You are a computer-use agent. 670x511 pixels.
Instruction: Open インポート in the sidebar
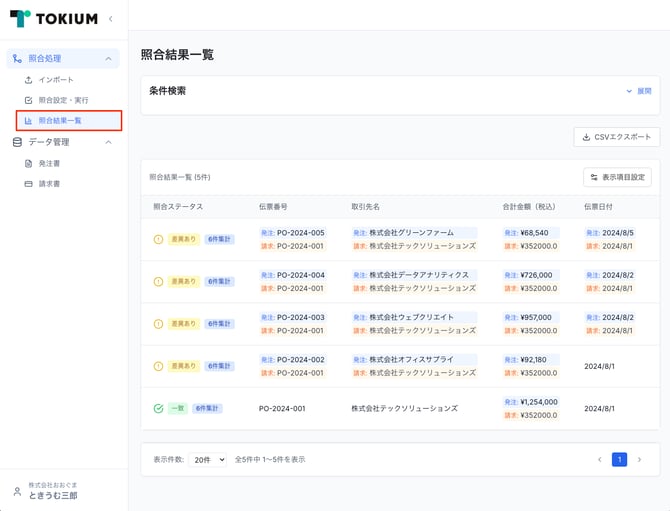click(x=55, y=79)
